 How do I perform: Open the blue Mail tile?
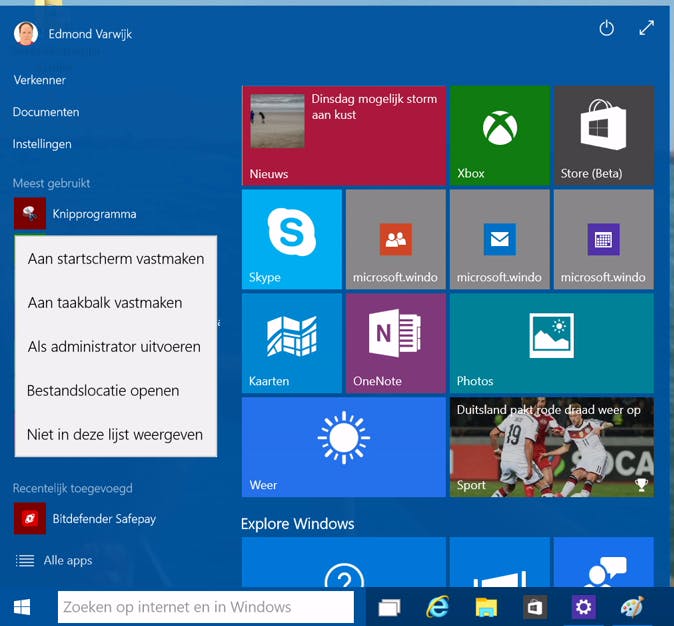[x=500, y=239]
